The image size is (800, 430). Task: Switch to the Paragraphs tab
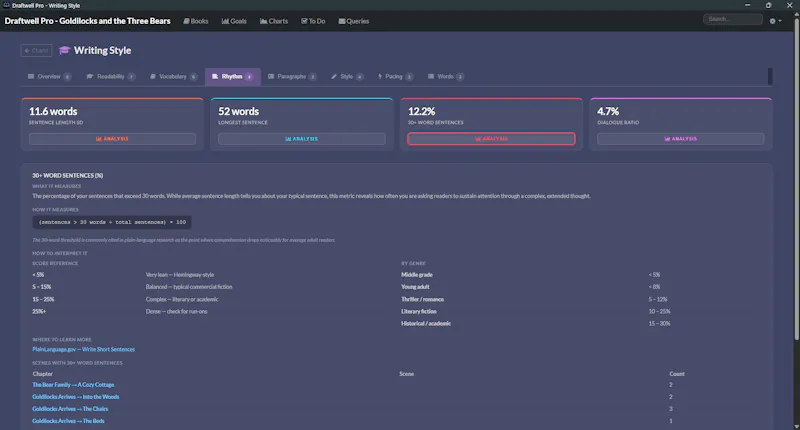coord(291,77)
